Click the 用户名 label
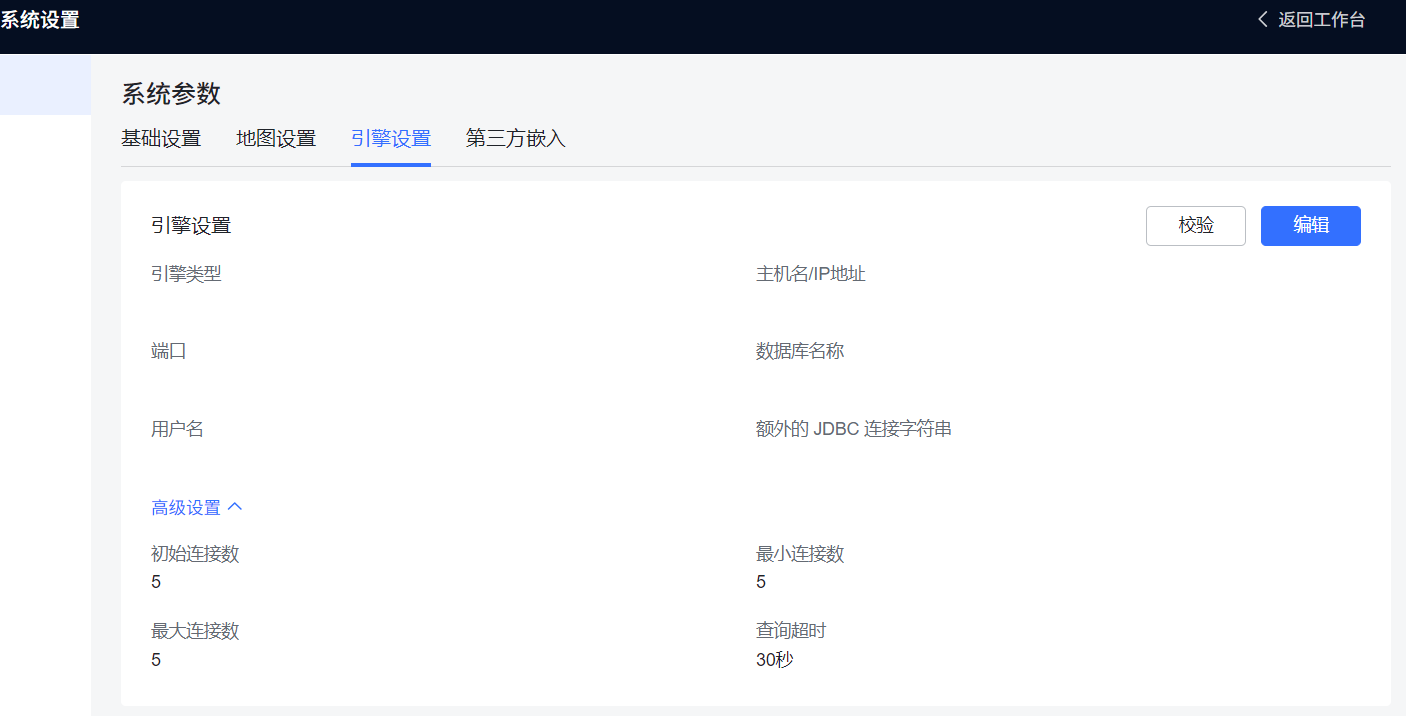This screenshot has width=1406, height=716. pos(177,430)
